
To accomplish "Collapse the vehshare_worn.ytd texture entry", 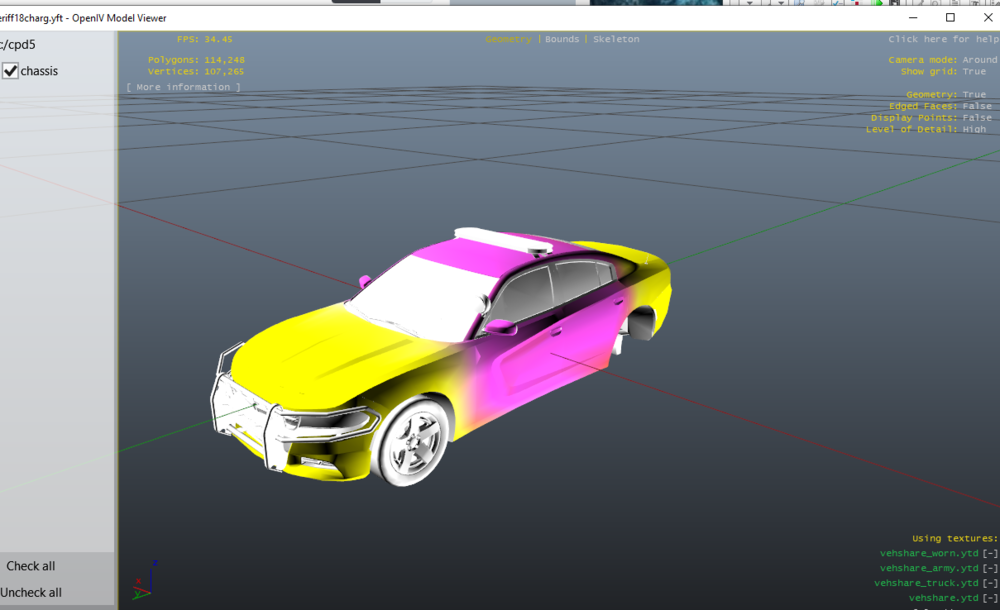I will (x=989, y=553).
